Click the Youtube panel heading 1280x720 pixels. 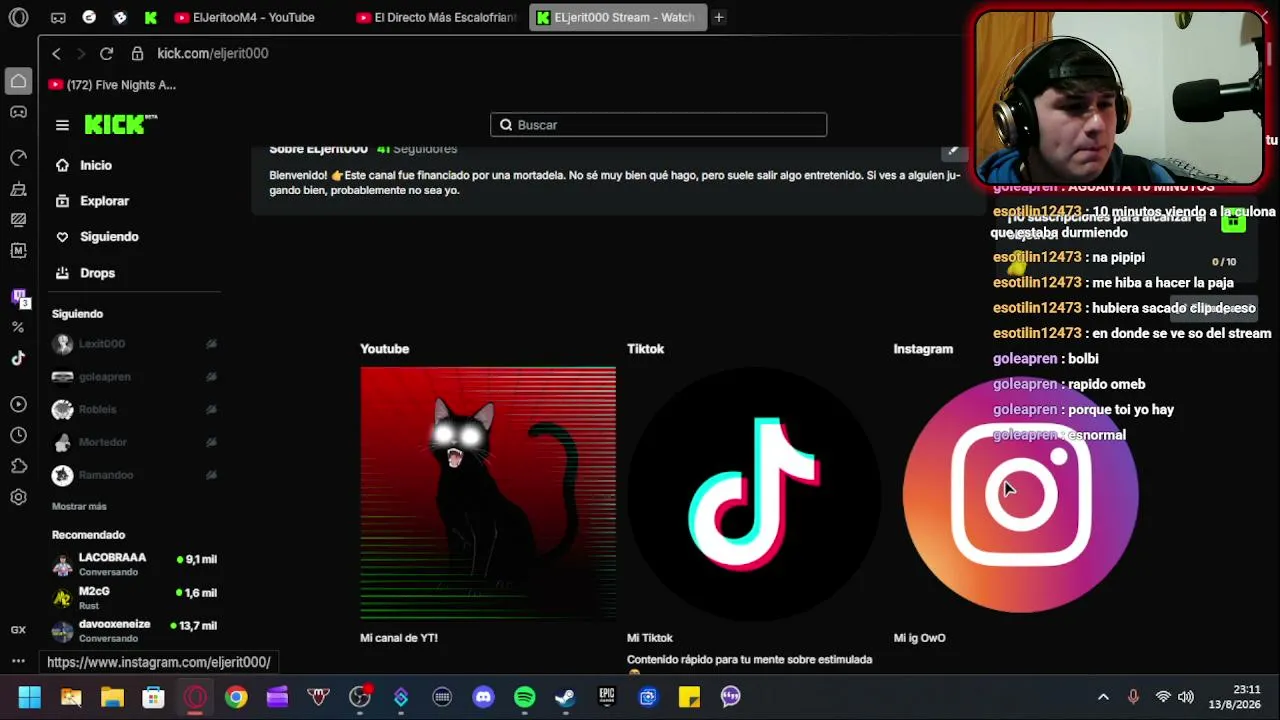384,349
